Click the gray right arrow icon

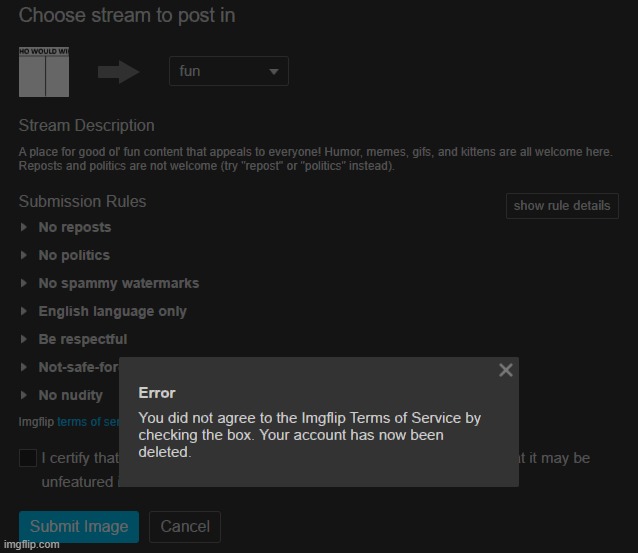(x=119, y=72)
